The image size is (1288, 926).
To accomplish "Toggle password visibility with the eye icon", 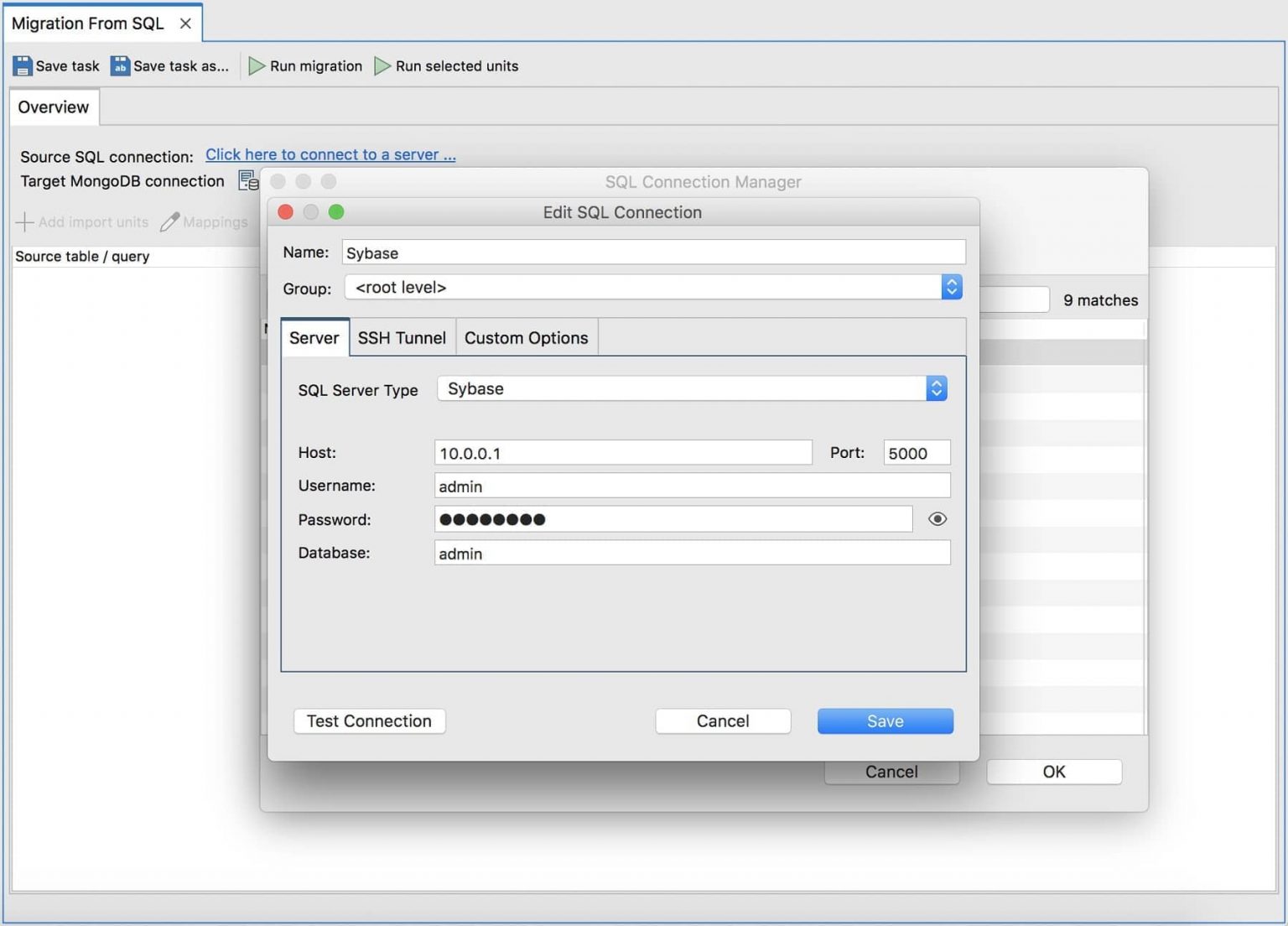I will pos(937,518).
